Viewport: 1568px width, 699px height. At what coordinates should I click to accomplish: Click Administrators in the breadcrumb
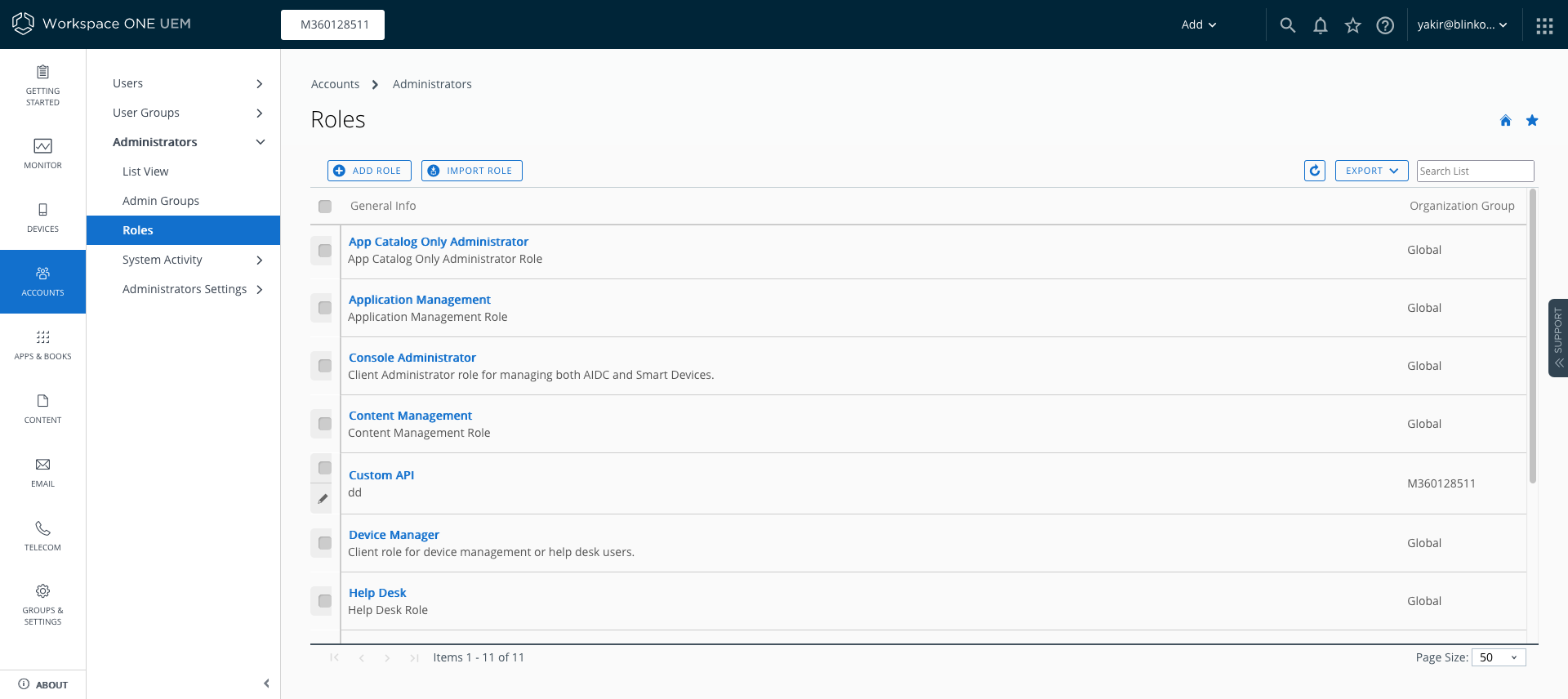point(432,84)
